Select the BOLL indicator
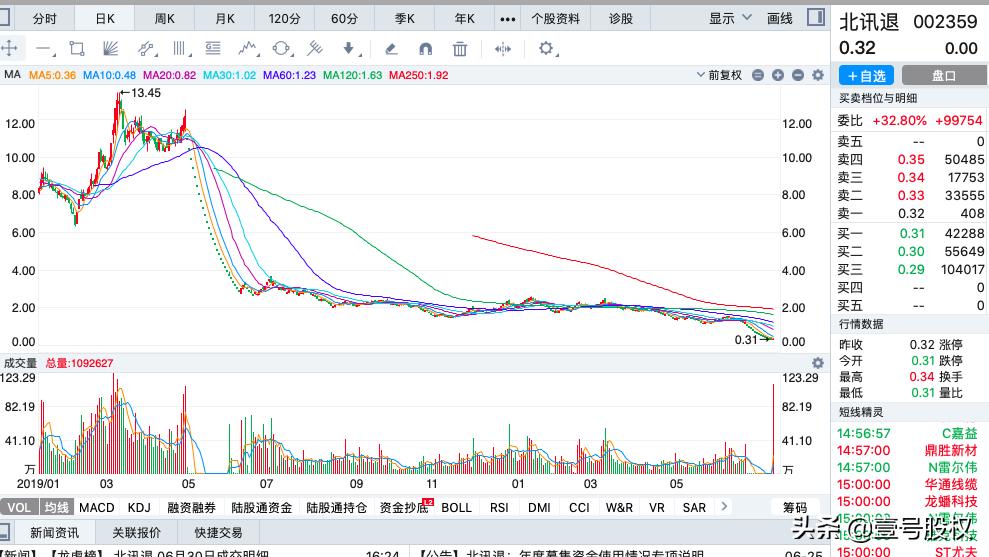Viewport: 989px width, 557px height. [456, 507]
